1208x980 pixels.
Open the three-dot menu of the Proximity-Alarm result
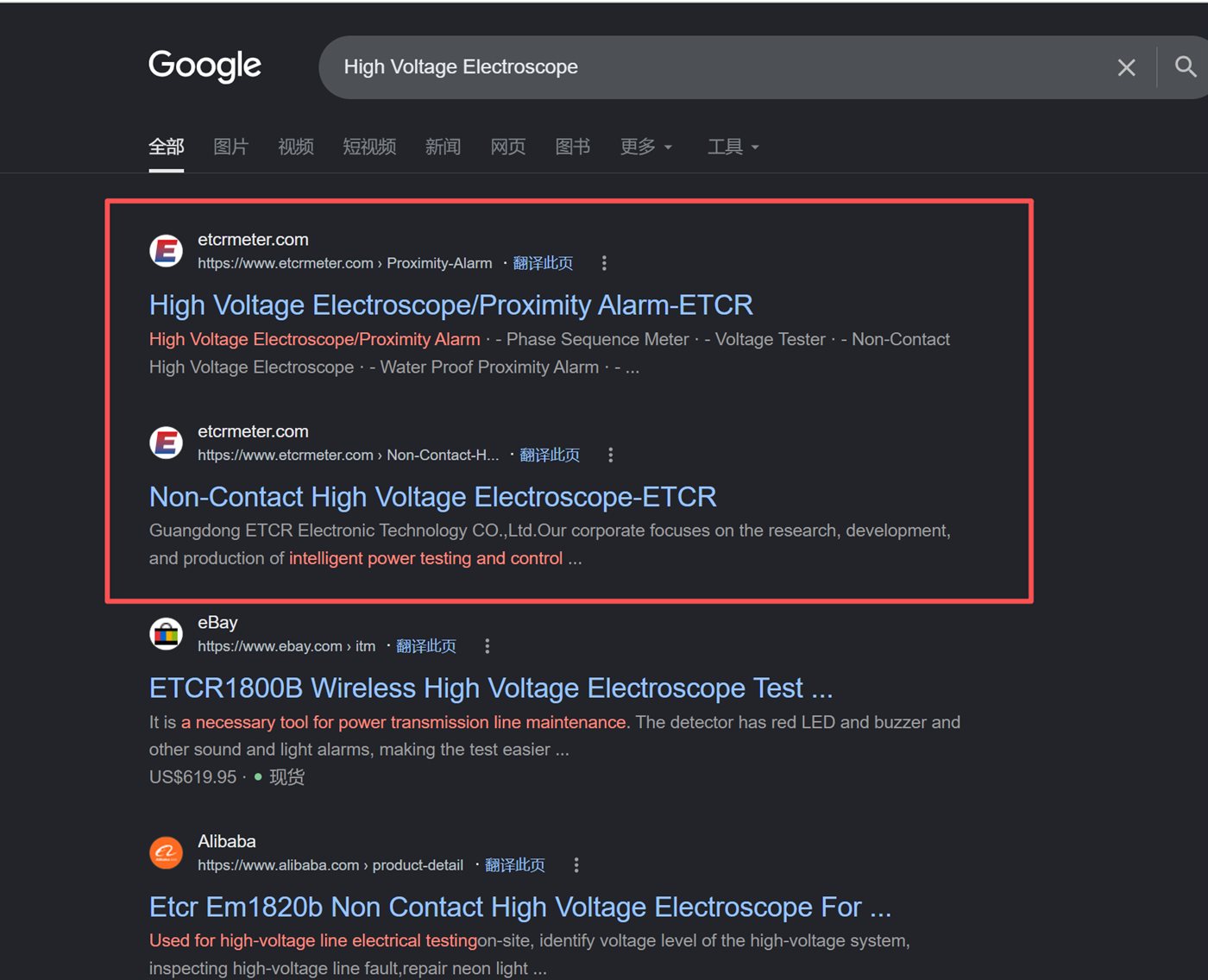[x=604, y=263]
